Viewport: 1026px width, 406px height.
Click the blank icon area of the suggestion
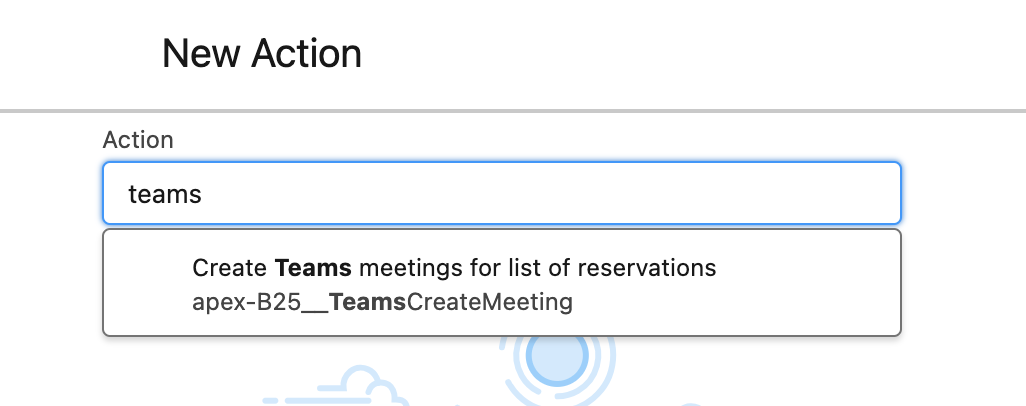pos(148,285)
